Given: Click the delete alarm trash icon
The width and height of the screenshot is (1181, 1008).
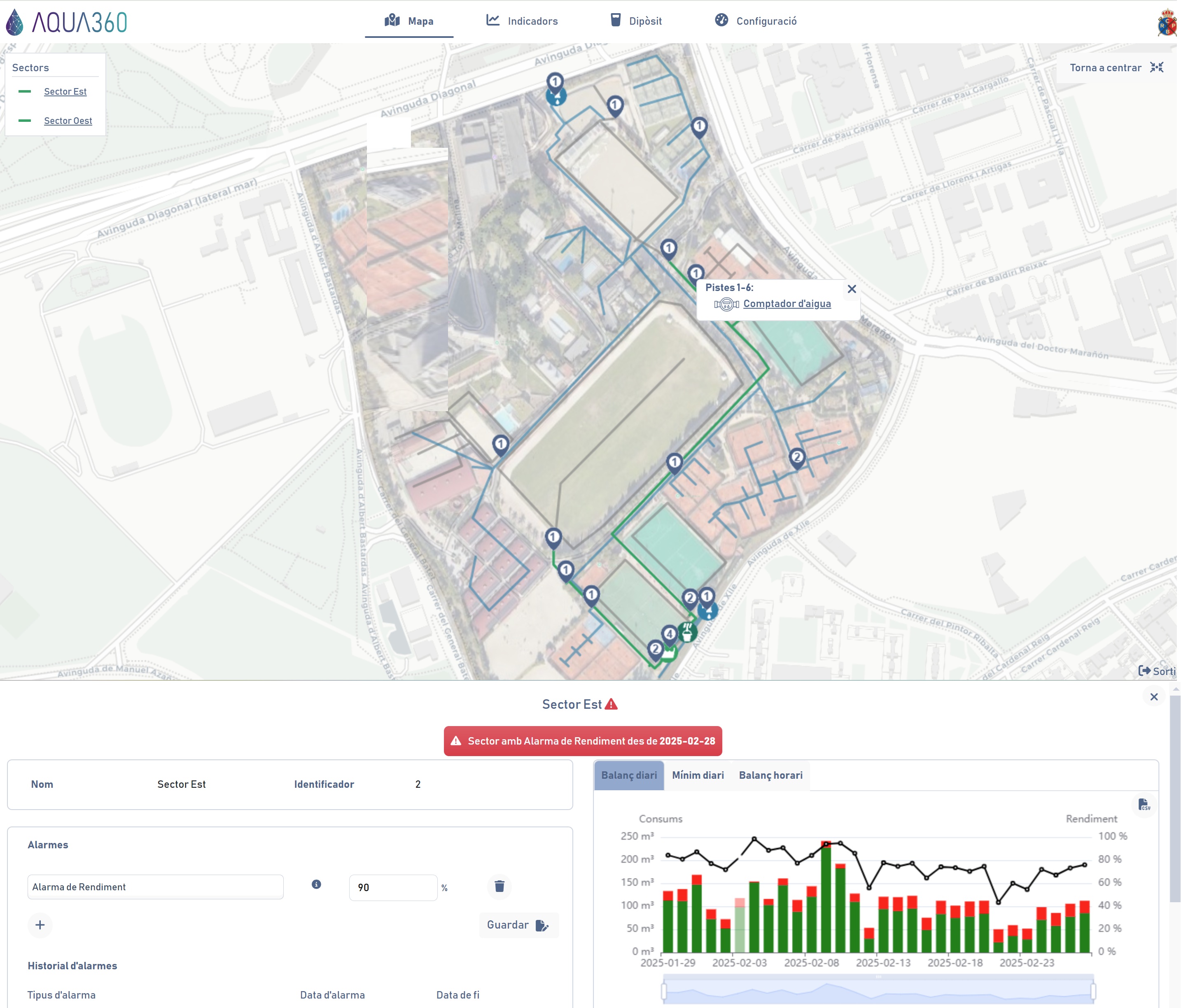Looking at the screenshot, I should (x=499, y=886).
